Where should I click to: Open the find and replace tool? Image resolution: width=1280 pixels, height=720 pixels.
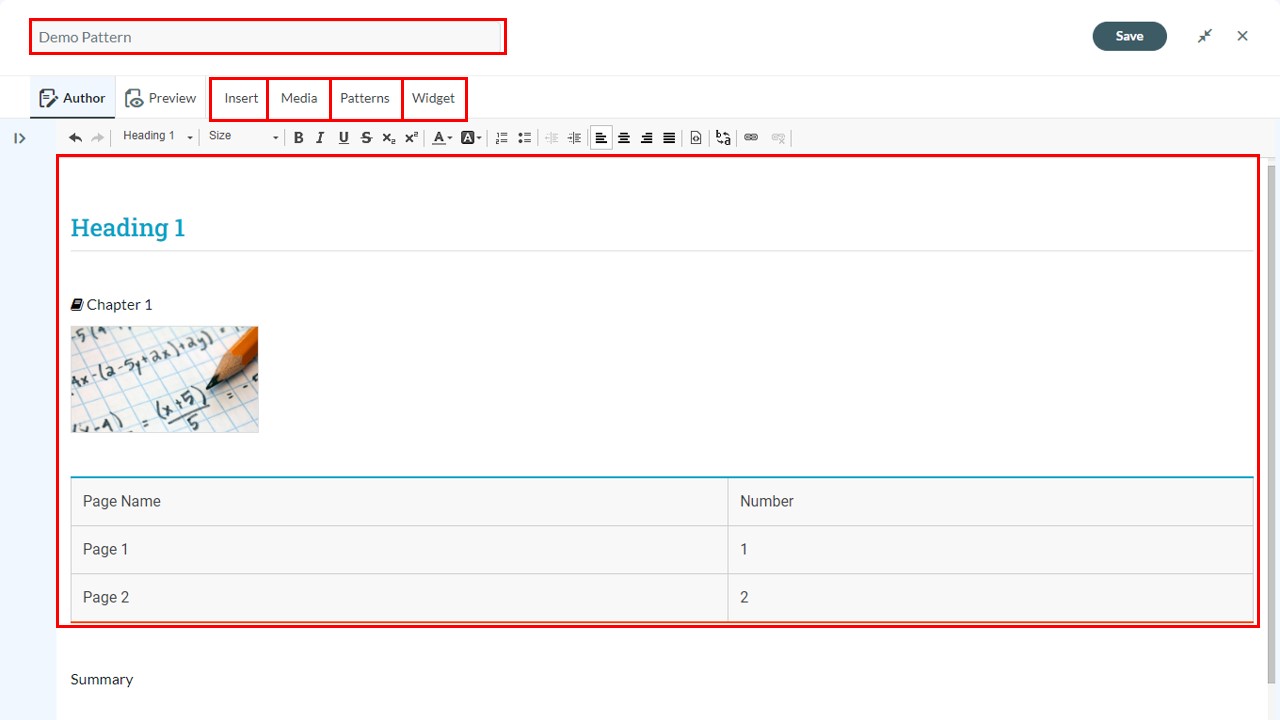point(723,138)
